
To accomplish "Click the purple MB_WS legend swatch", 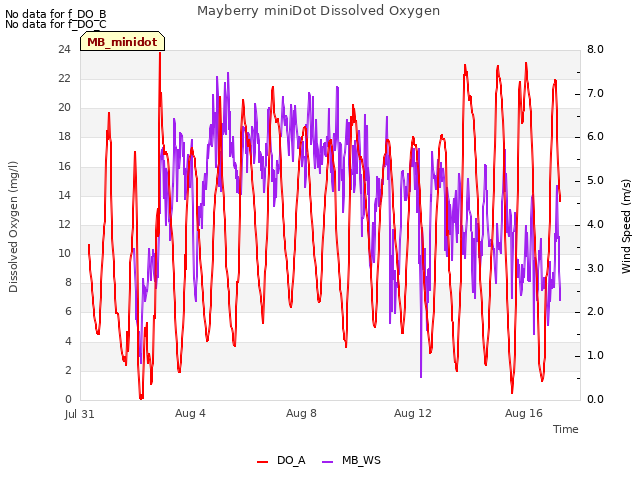I will [328, 462].
